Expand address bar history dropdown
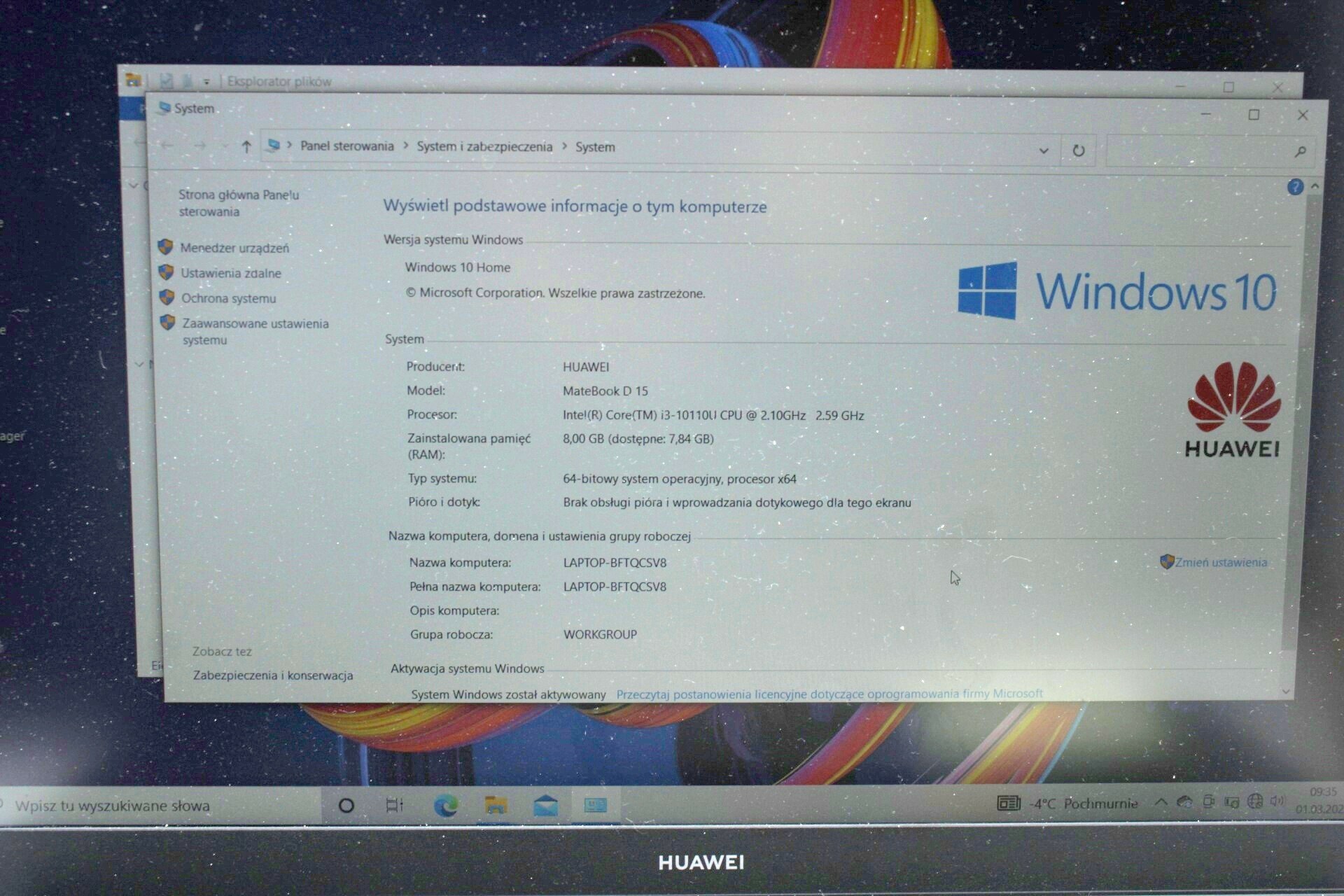 click(1044, 150)
